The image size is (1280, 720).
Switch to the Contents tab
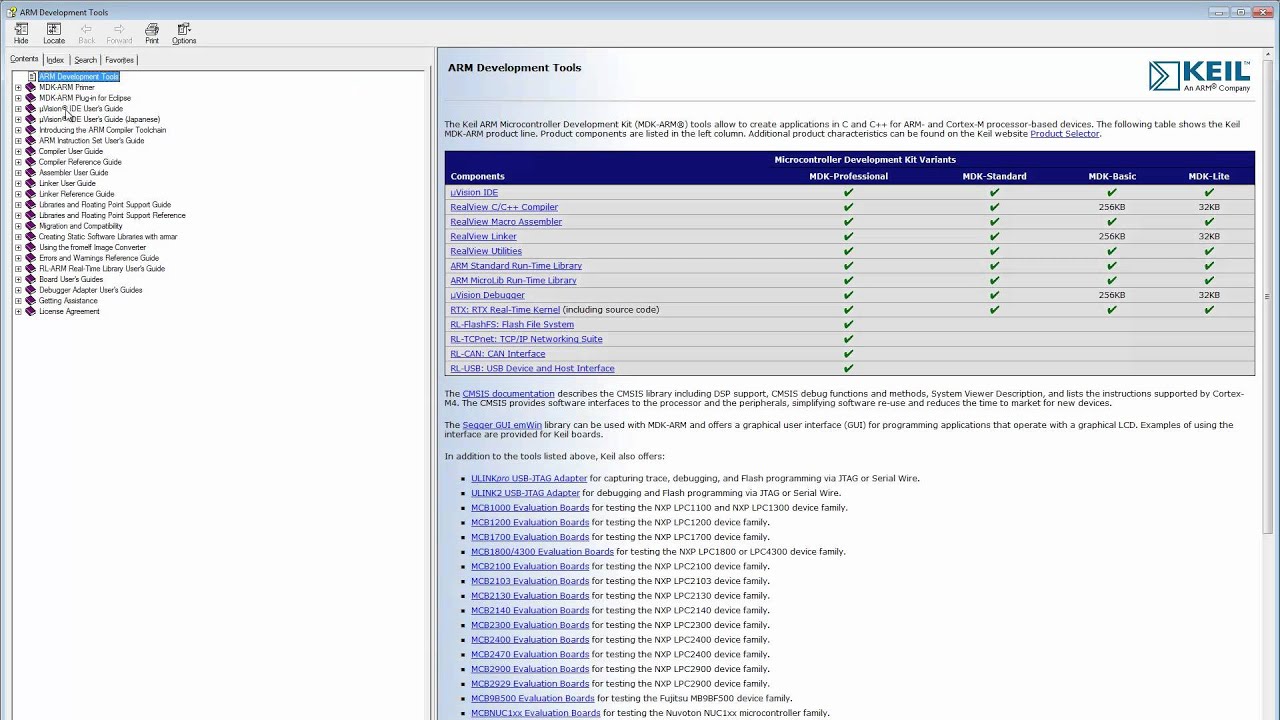(x=24, y=59)
